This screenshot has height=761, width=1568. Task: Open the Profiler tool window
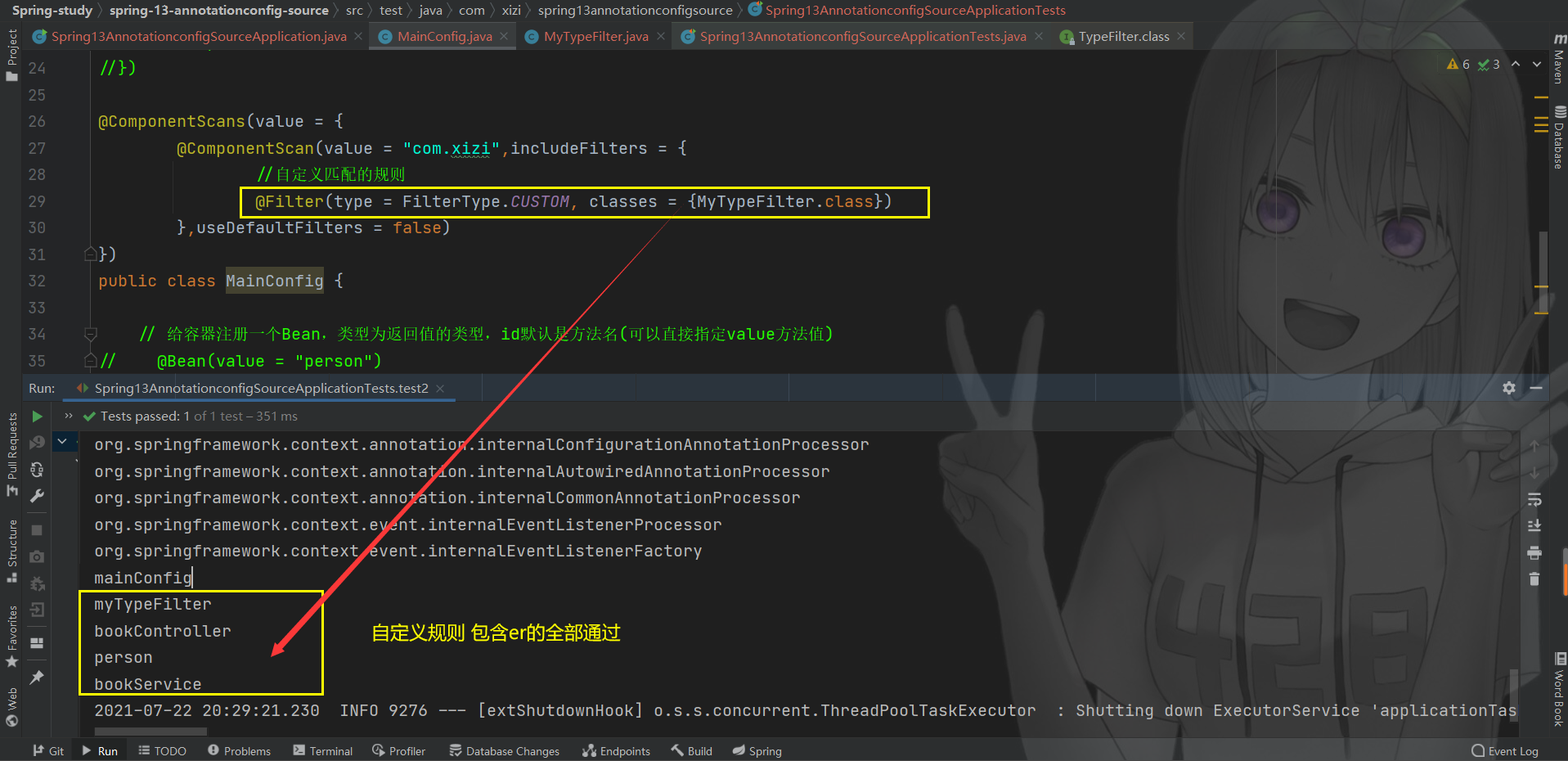pyautogui.click(x=398, y=750)
